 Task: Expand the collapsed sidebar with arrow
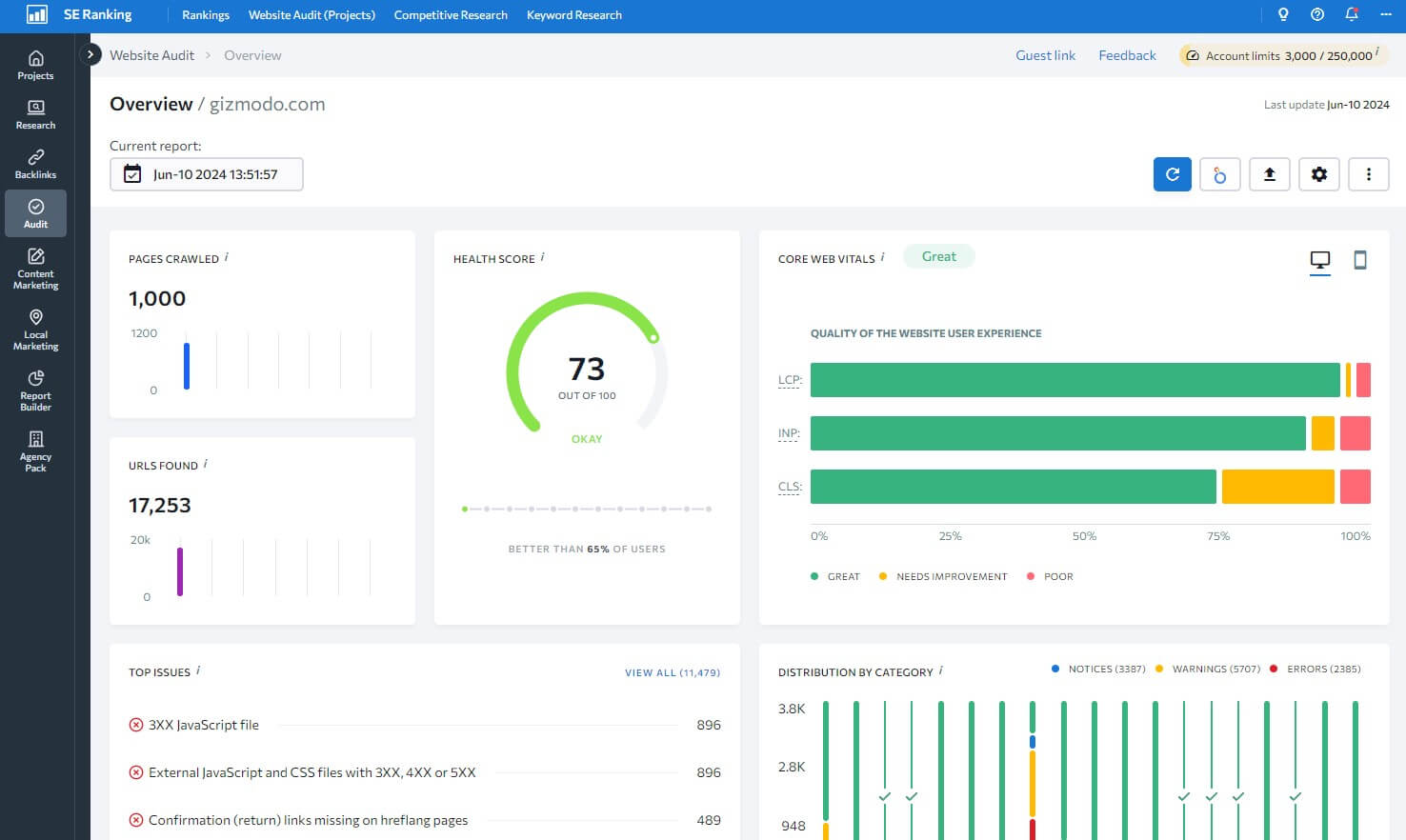(90, 54)
